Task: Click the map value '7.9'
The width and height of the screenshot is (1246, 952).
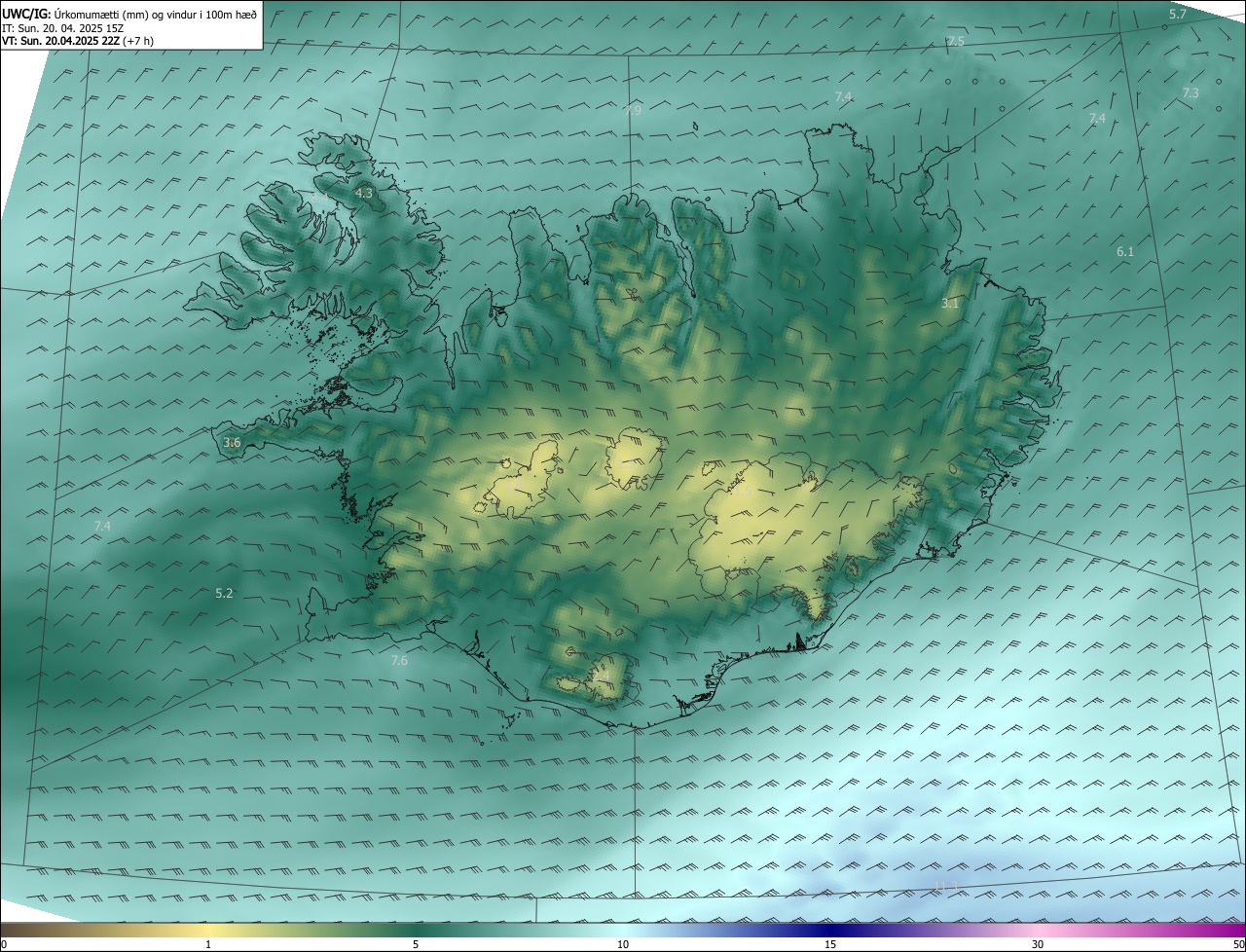Action: tap(633, 111)
